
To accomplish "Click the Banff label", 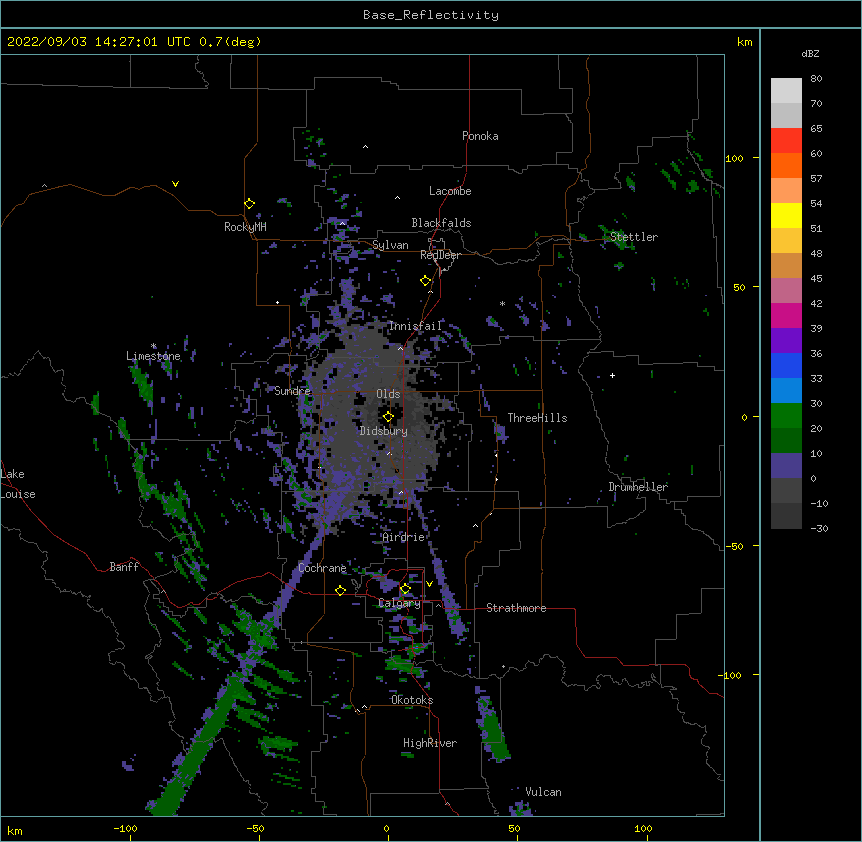I will (x=124, y=567).
